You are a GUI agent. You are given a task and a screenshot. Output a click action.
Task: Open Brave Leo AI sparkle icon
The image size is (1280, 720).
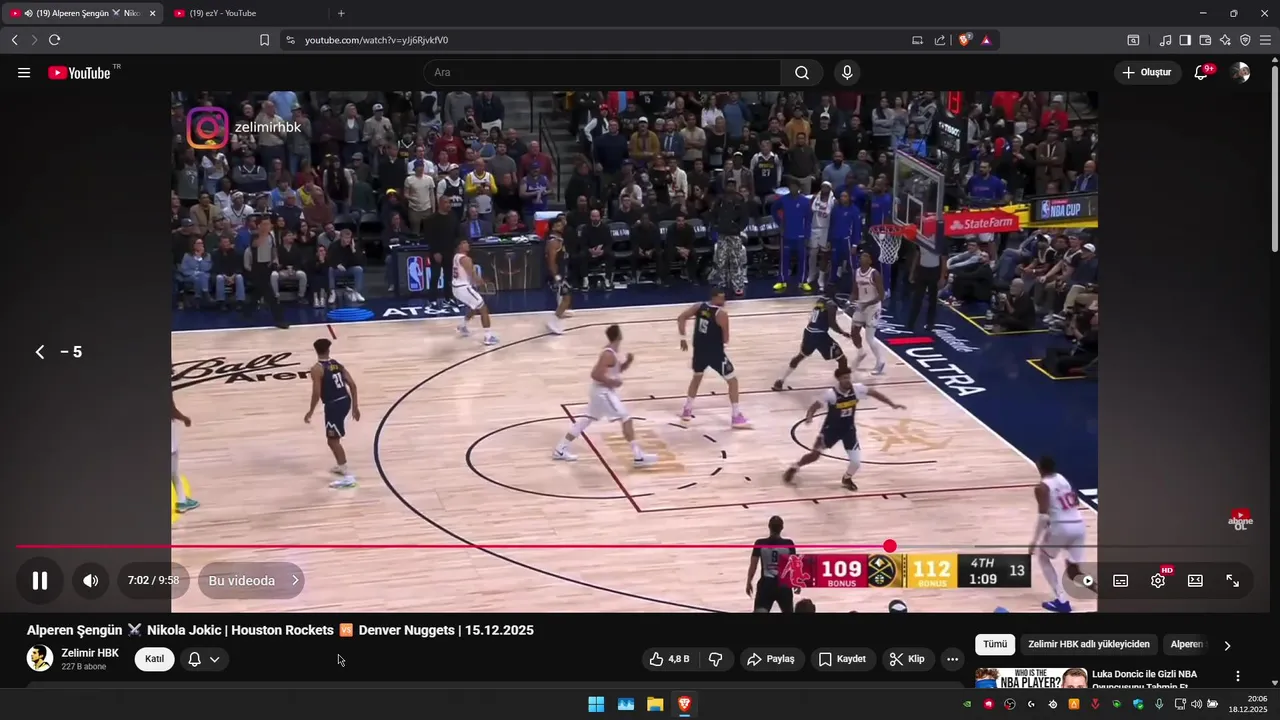[x=1225, y=40]
